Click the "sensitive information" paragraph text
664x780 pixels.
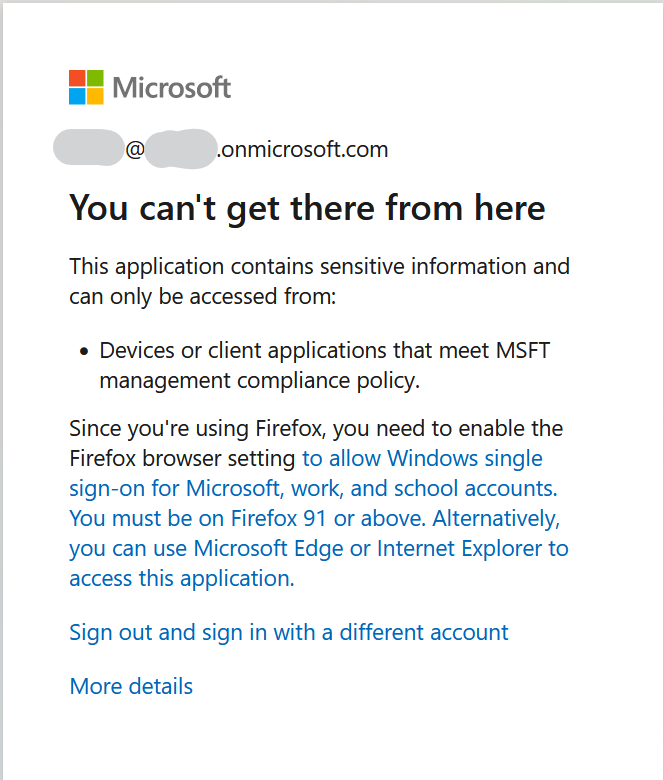(319, 267)
